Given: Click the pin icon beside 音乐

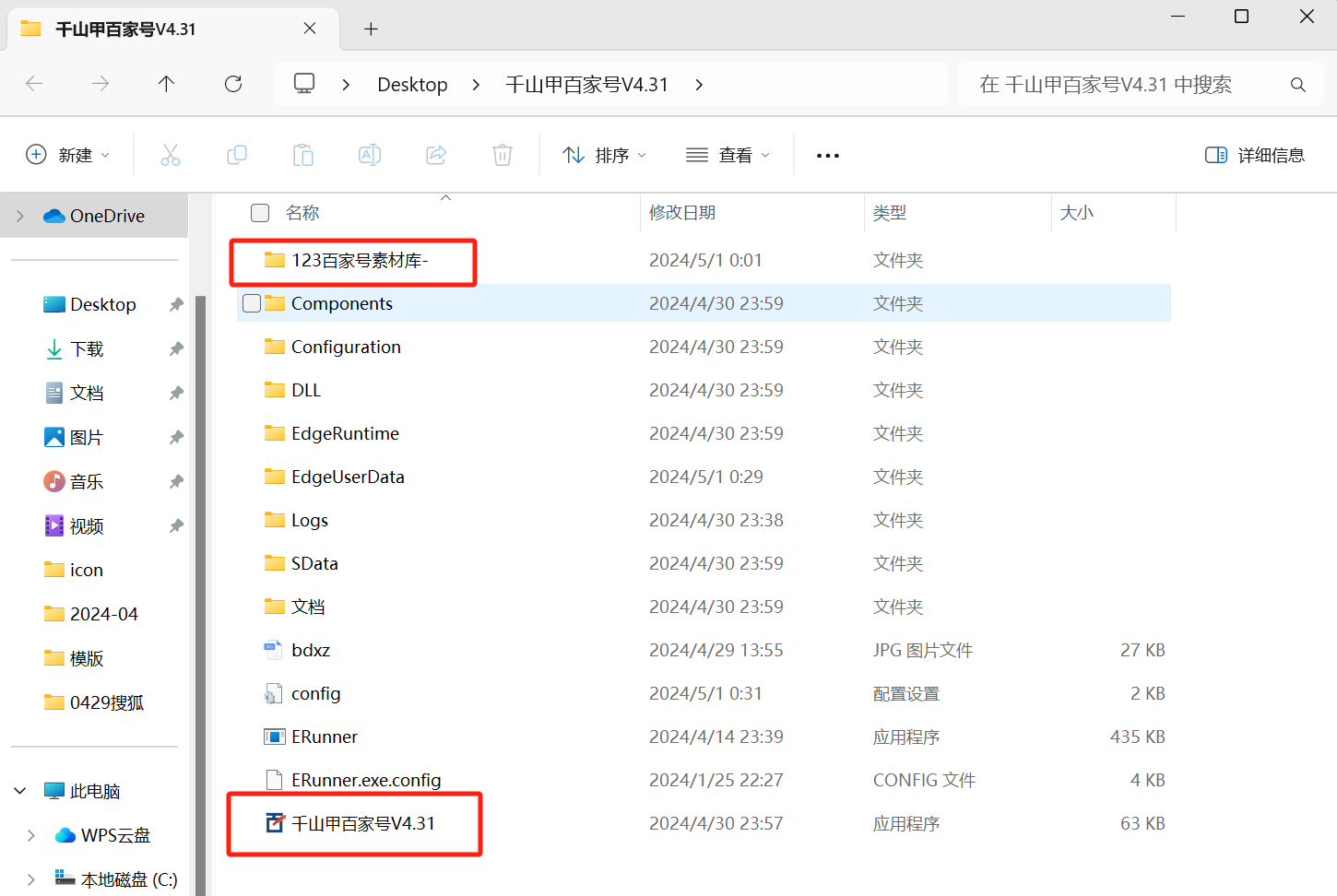Looking at the screenshot, I should pos(176,481).
